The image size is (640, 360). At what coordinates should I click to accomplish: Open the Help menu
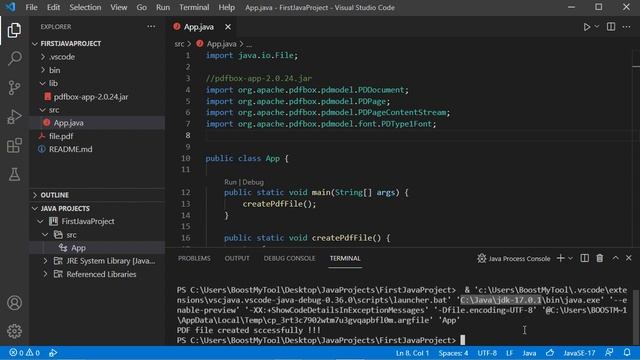tap(226, 7)
